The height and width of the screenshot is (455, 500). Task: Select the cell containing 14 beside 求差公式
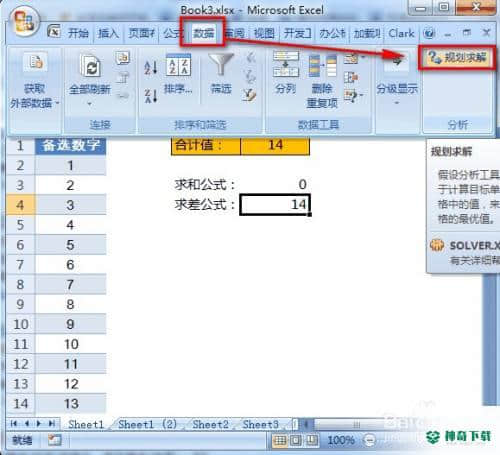[x=275, y=204]
